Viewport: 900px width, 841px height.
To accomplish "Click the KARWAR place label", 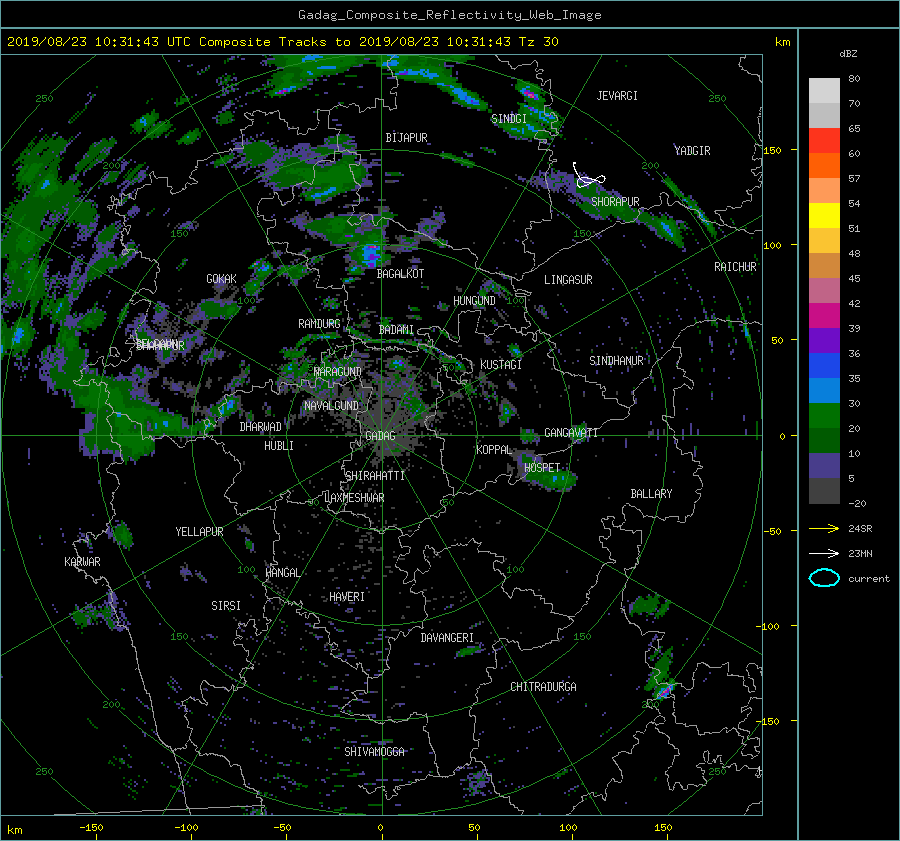I will click(82, 562).
